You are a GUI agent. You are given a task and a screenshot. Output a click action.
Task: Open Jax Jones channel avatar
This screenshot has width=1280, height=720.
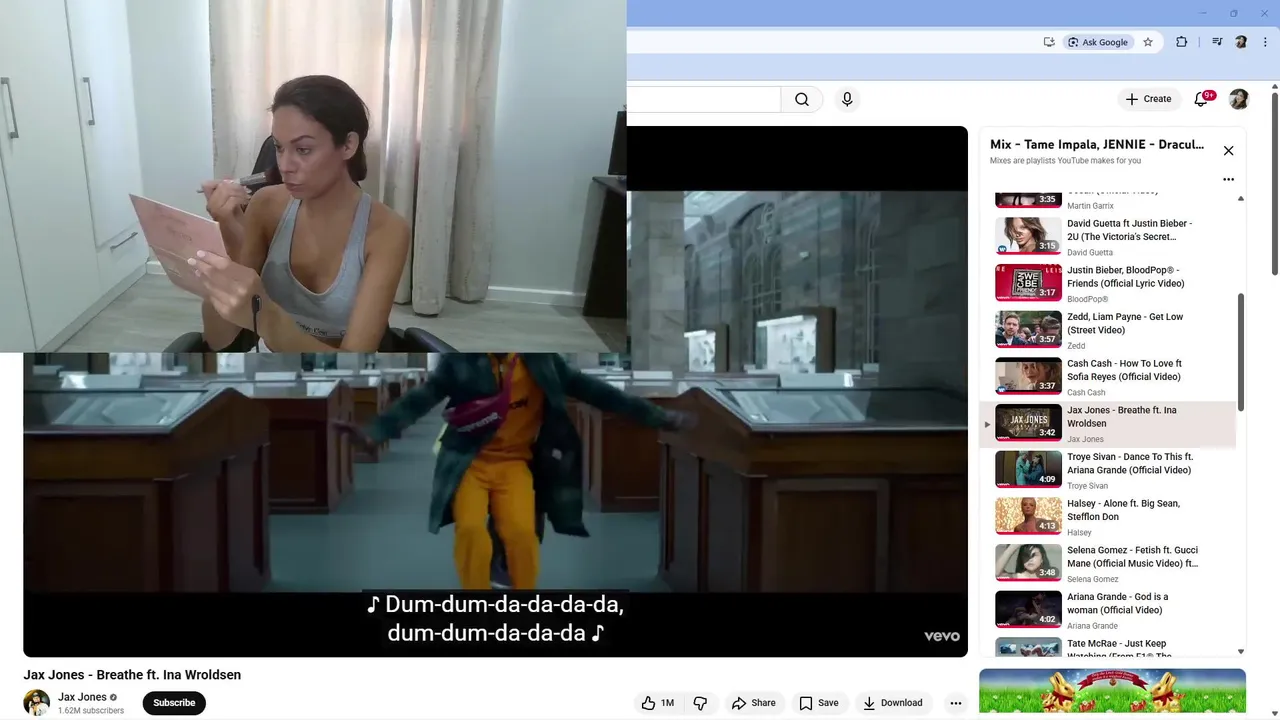(37, 703)
